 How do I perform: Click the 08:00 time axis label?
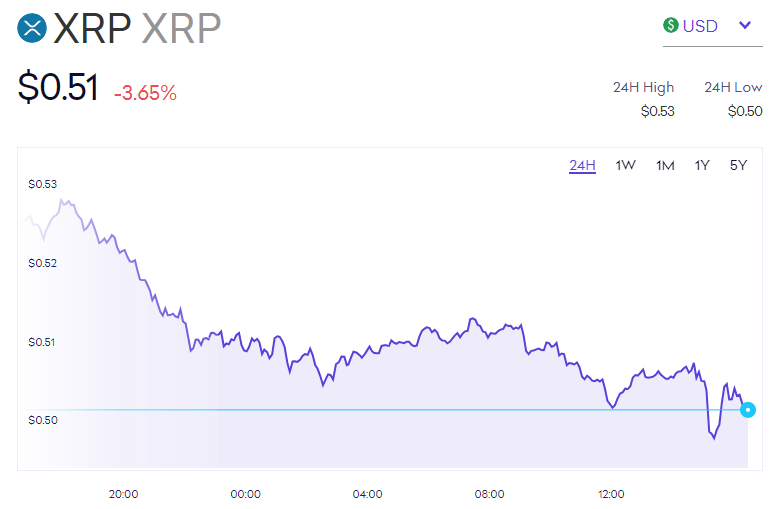(489, 494)
